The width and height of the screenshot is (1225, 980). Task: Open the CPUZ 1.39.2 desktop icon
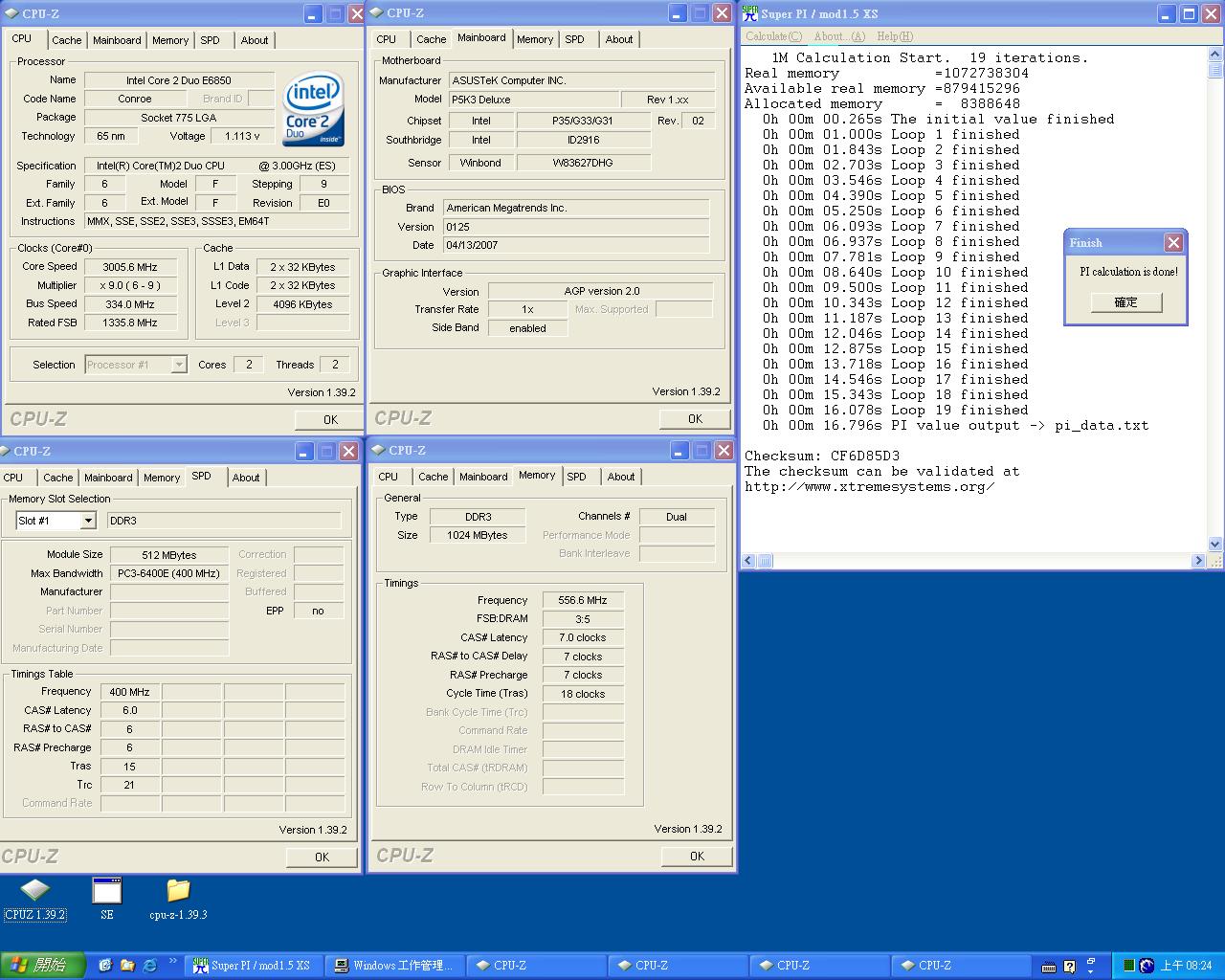pyautogui.click(x=34, y=899)
